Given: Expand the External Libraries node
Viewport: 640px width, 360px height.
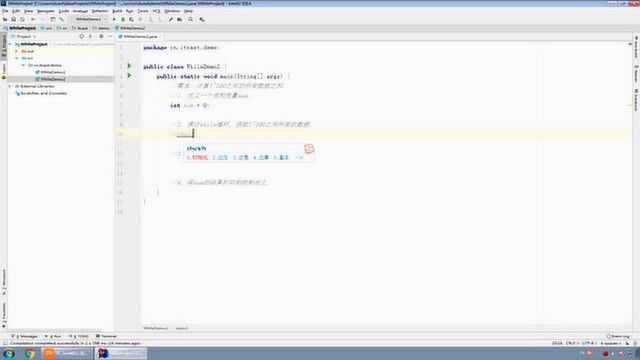Looking at the screenshot, I should point(10,86).
